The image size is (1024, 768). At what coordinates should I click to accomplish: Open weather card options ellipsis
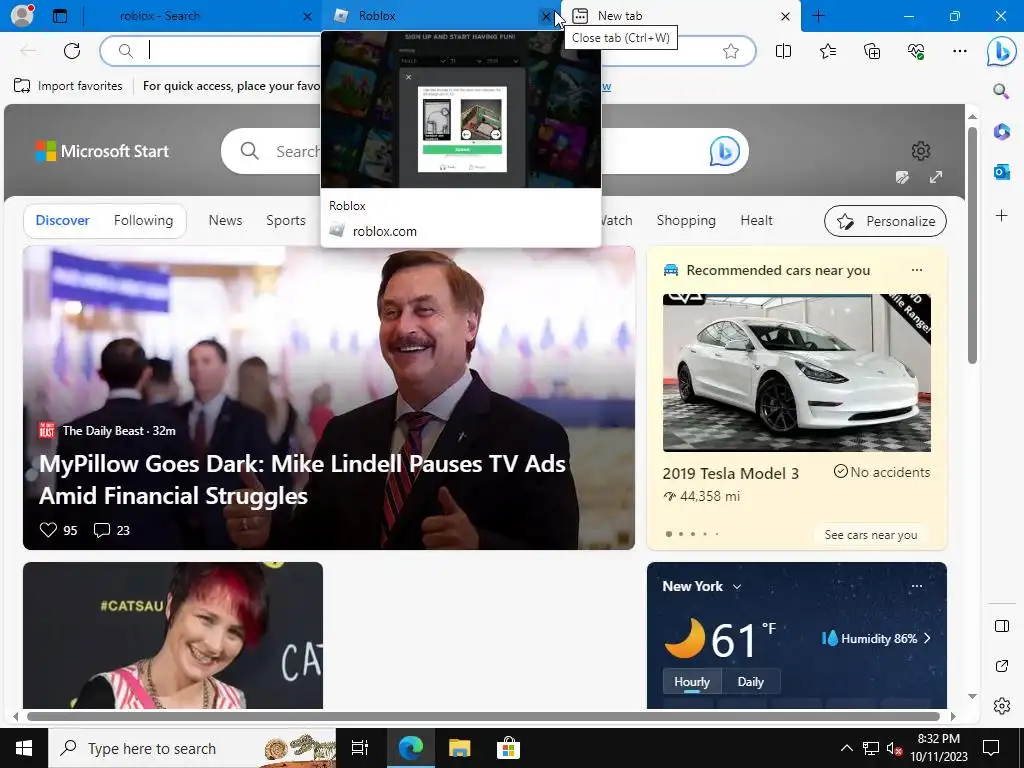click(917, 586)
